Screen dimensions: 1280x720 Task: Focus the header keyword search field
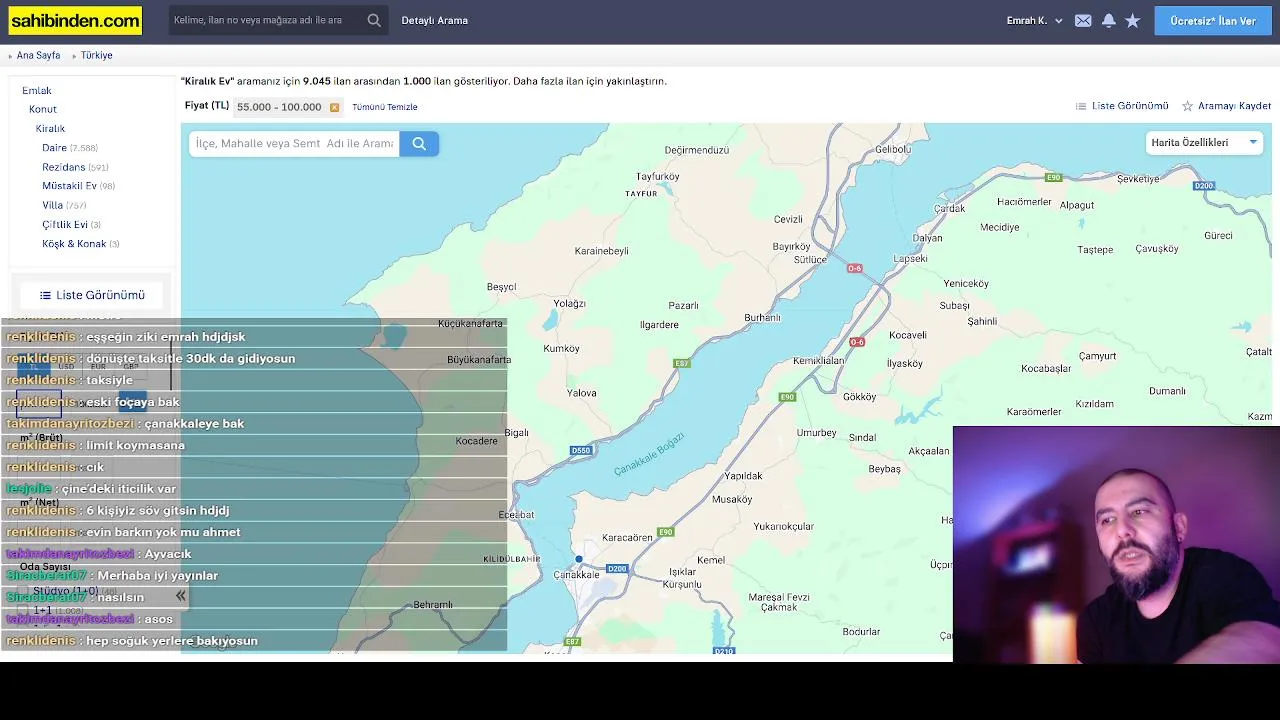tap(265, 20)
